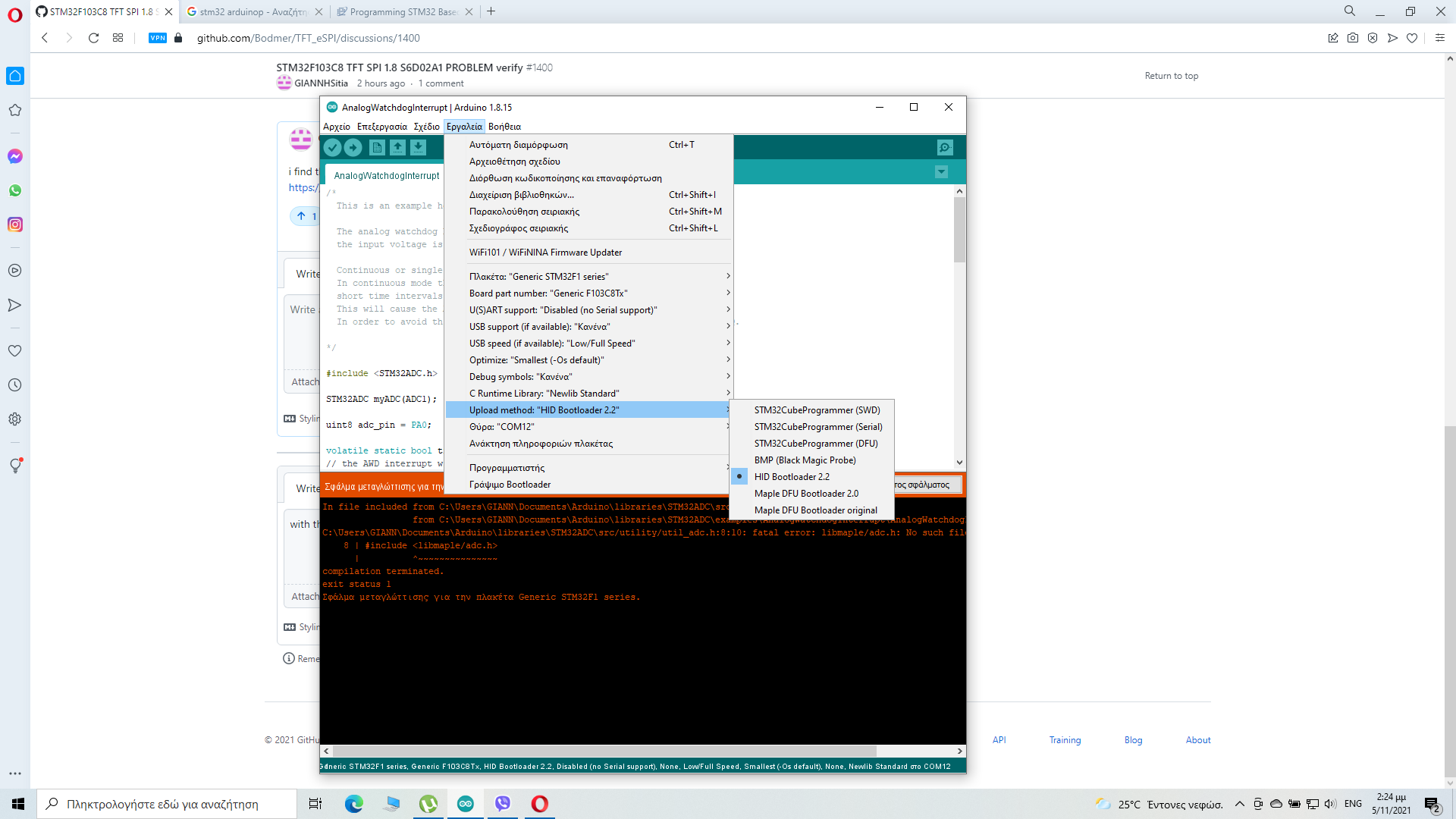Screen dimensions: 1456x819
Task: Click the Viber icon in the taskbar
Action: (x=503, y=804)
